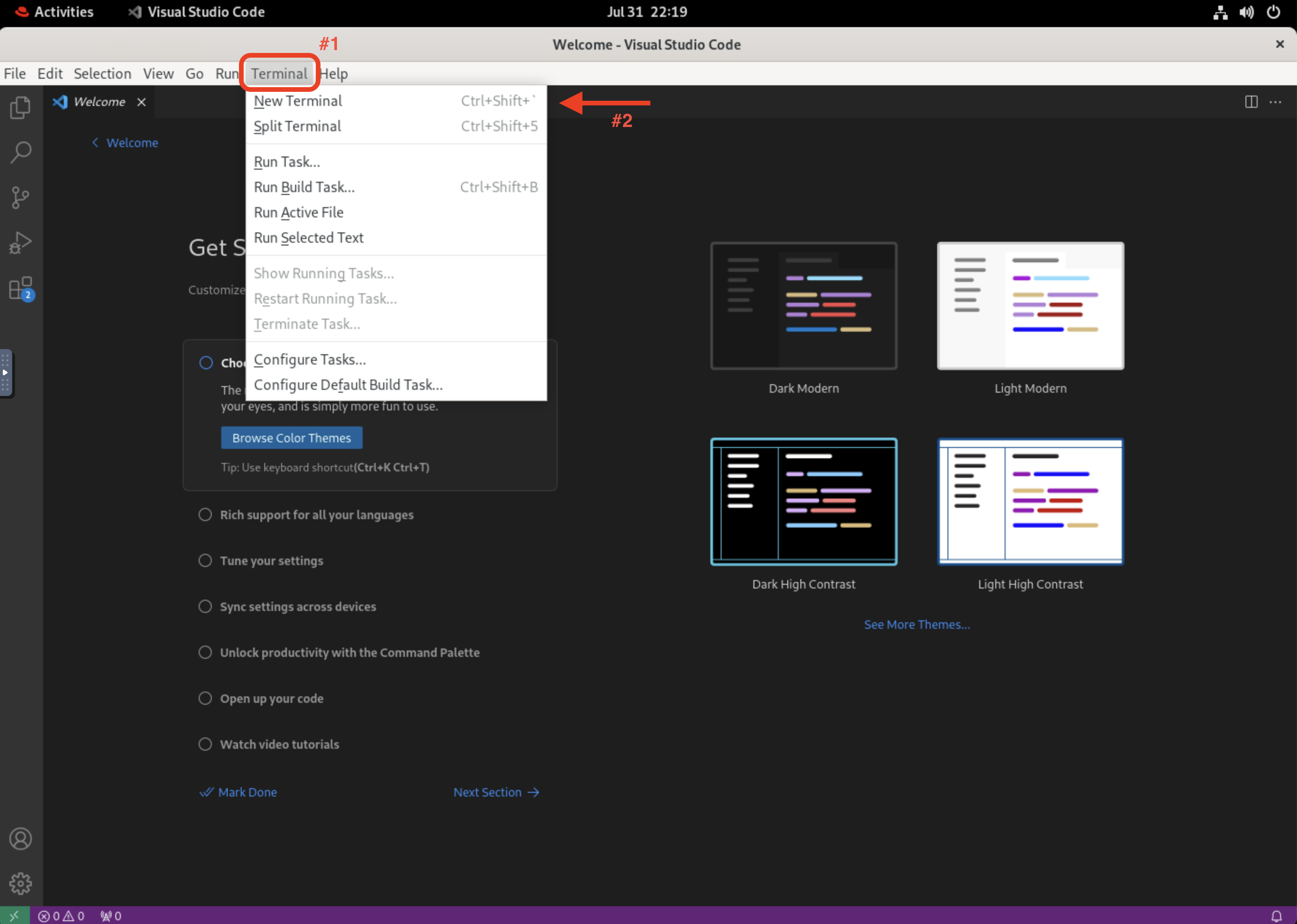Open the Extensions view icon

click(21, 289)
